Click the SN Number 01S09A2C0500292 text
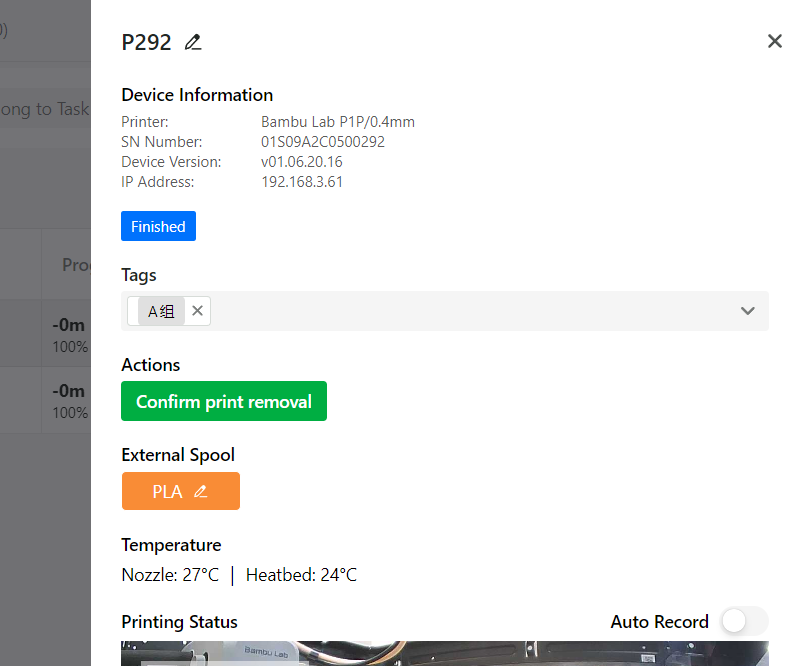Image resolution: width=797 pixels, height=666 pixels. click(323, 142)
